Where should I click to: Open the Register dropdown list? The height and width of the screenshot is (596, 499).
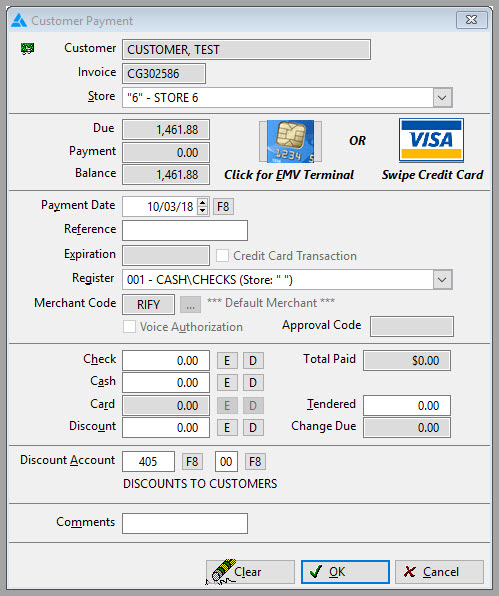point(442,280)
